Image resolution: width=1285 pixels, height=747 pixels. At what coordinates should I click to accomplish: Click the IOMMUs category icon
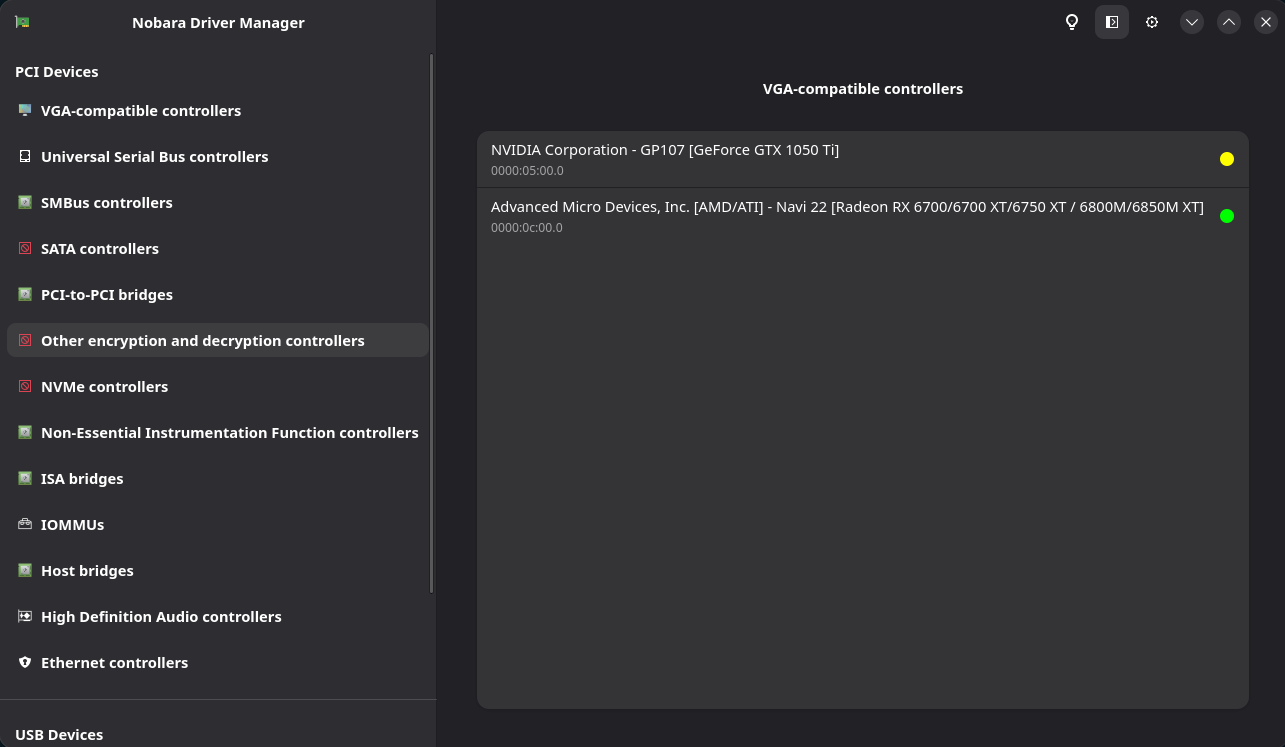[25, 525]
